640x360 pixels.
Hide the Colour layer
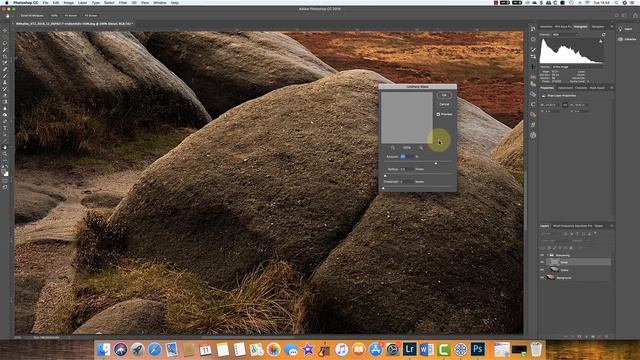coord(542,270)
